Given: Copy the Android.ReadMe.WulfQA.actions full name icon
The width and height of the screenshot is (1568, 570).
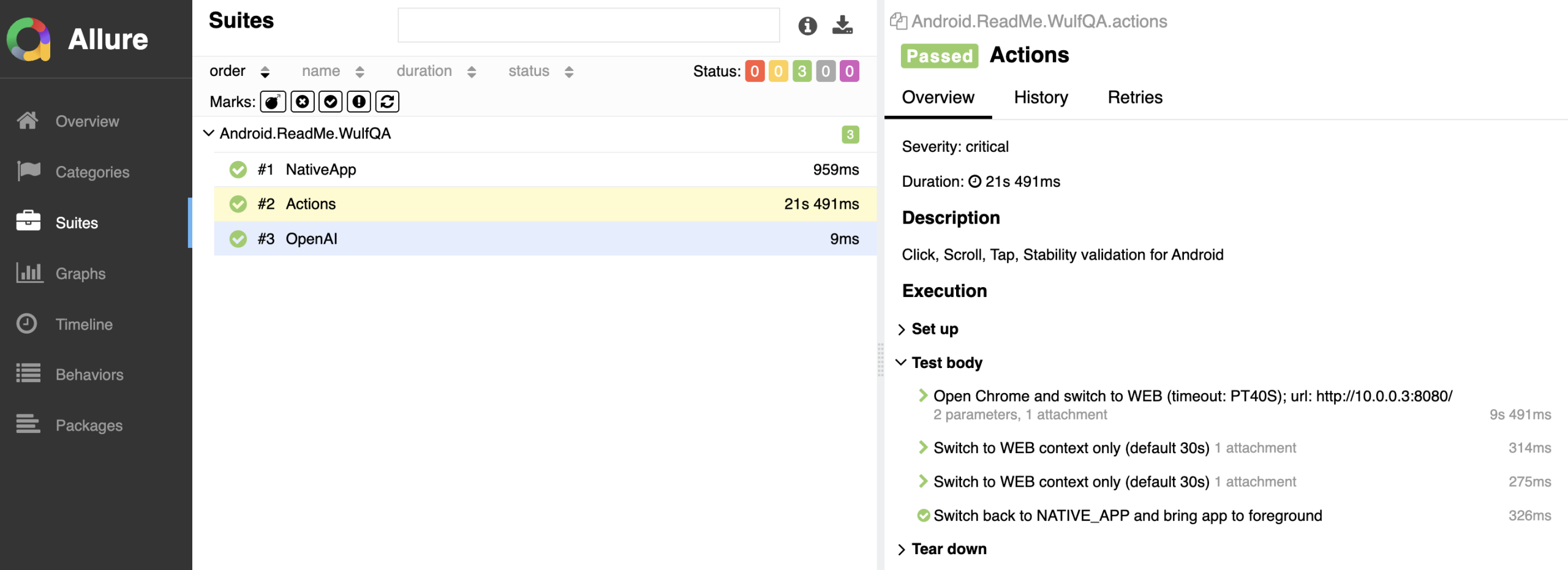Looking at the screenshot, I should [898, 21].
